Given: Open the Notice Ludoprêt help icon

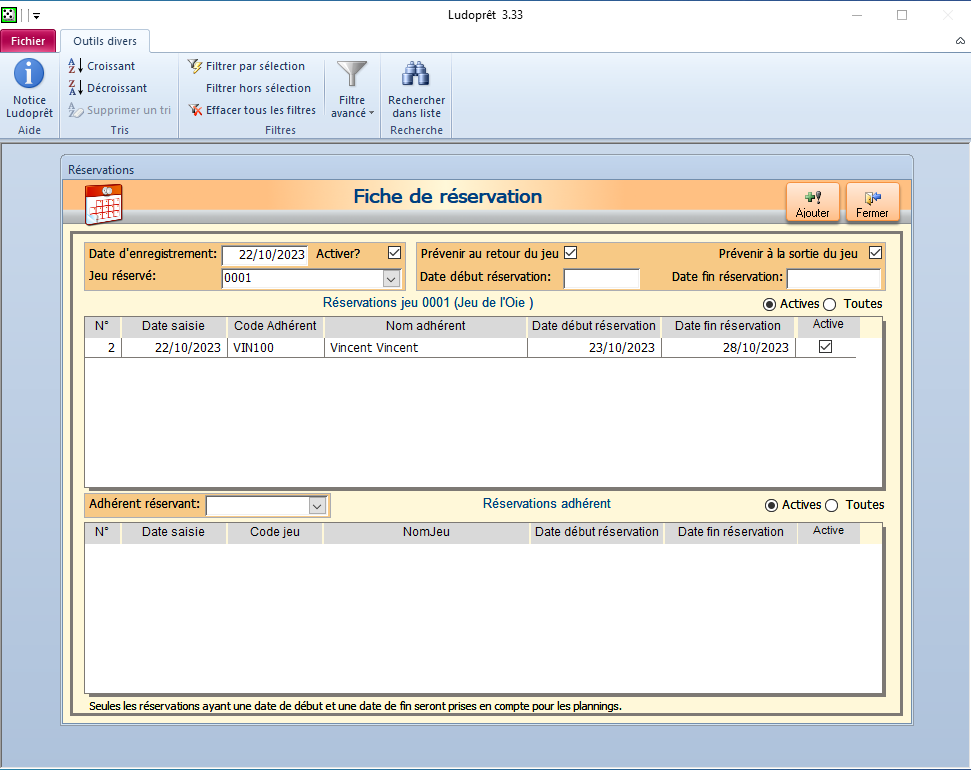Looking at the screenshot, I should pyautogui.click(x=29, y=88).
